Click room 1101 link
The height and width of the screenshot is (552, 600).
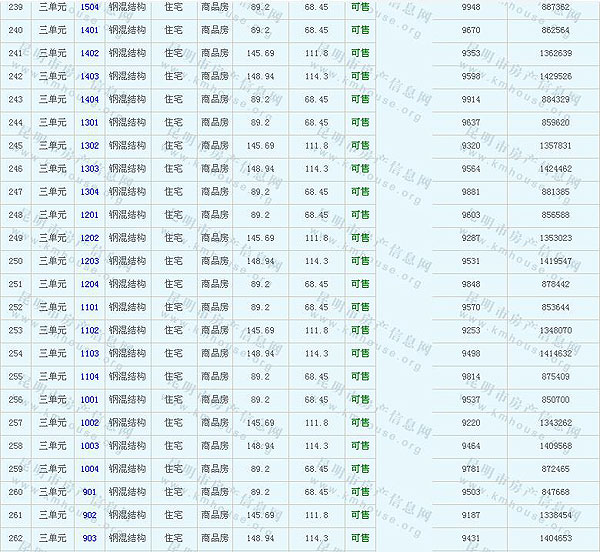point(89,307)
